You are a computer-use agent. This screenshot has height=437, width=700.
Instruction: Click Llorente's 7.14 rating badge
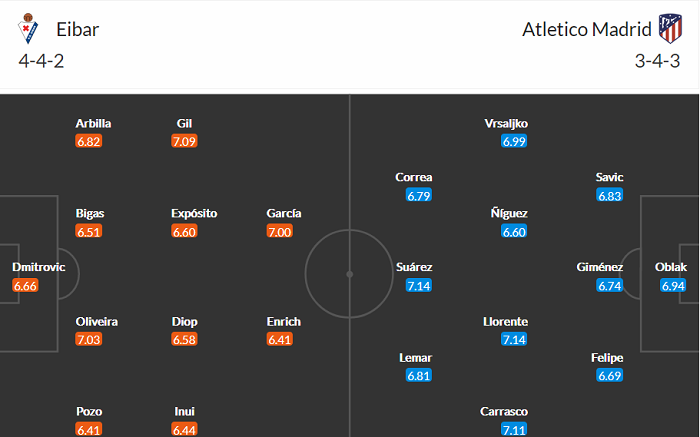pyautogui.click(x=514, y=340)
